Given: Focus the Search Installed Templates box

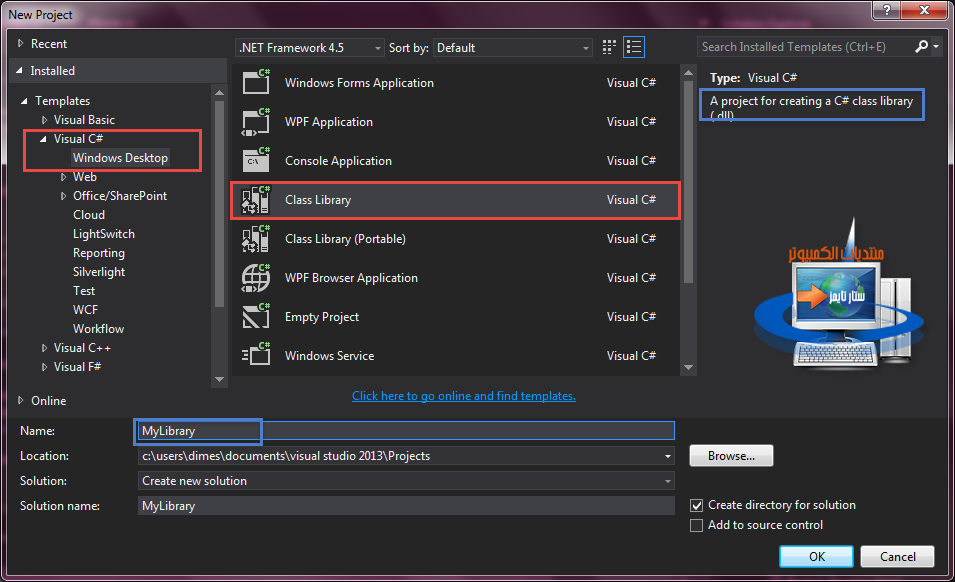Looking at the screenshot, I should 805,47.
